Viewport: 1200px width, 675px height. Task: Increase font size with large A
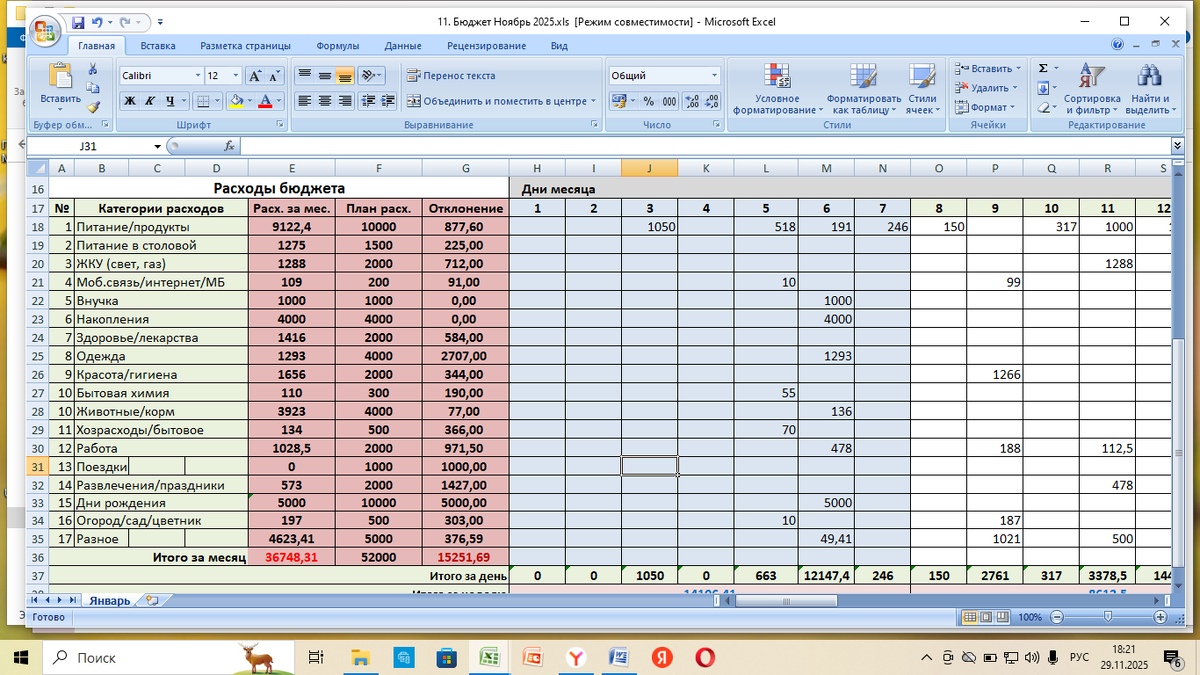click(254, 76)
